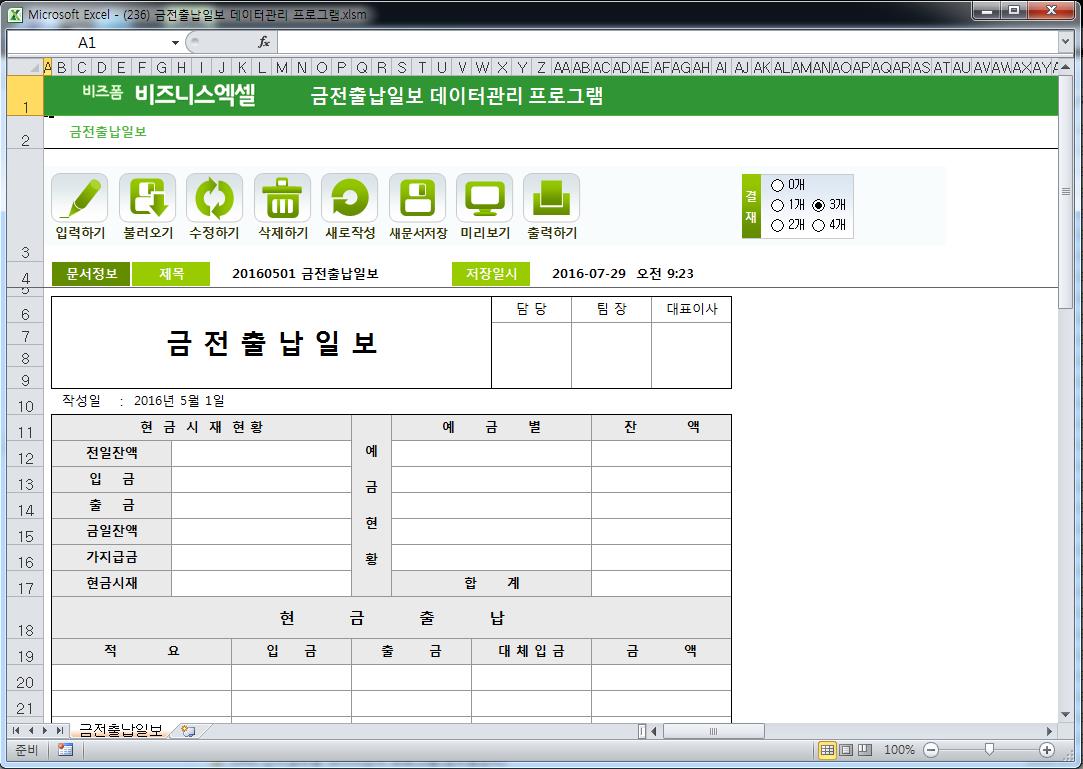The height and width of the screenshot is (769, 1083).
Task: Click the insert function fx icon
Action: (264, 42)
